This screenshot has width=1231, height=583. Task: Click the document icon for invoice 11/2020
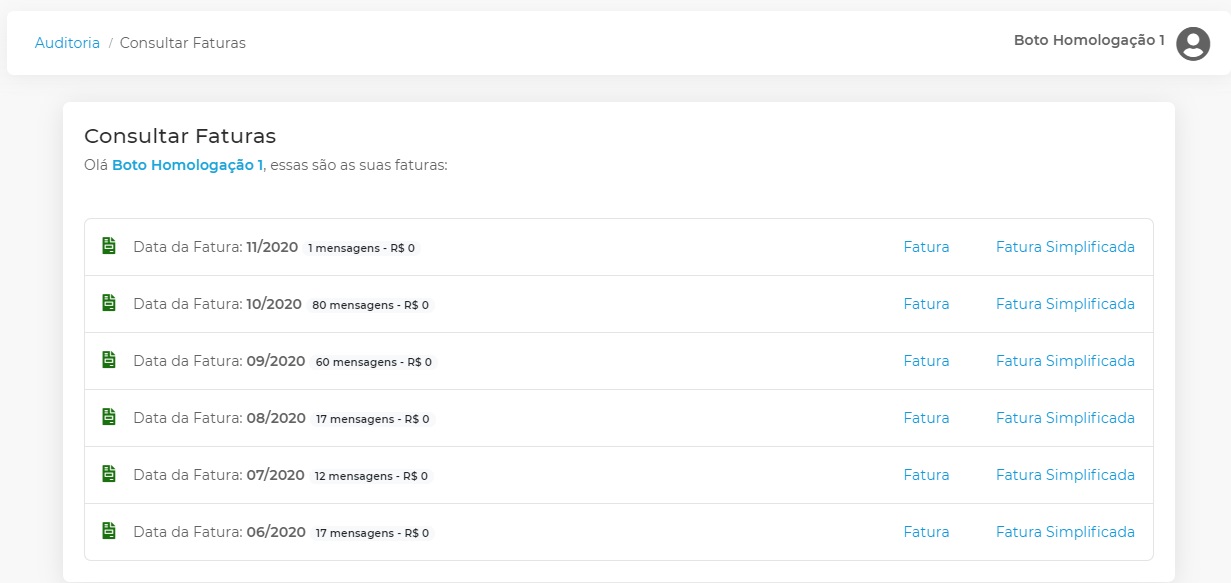click(x=109, y=246)
